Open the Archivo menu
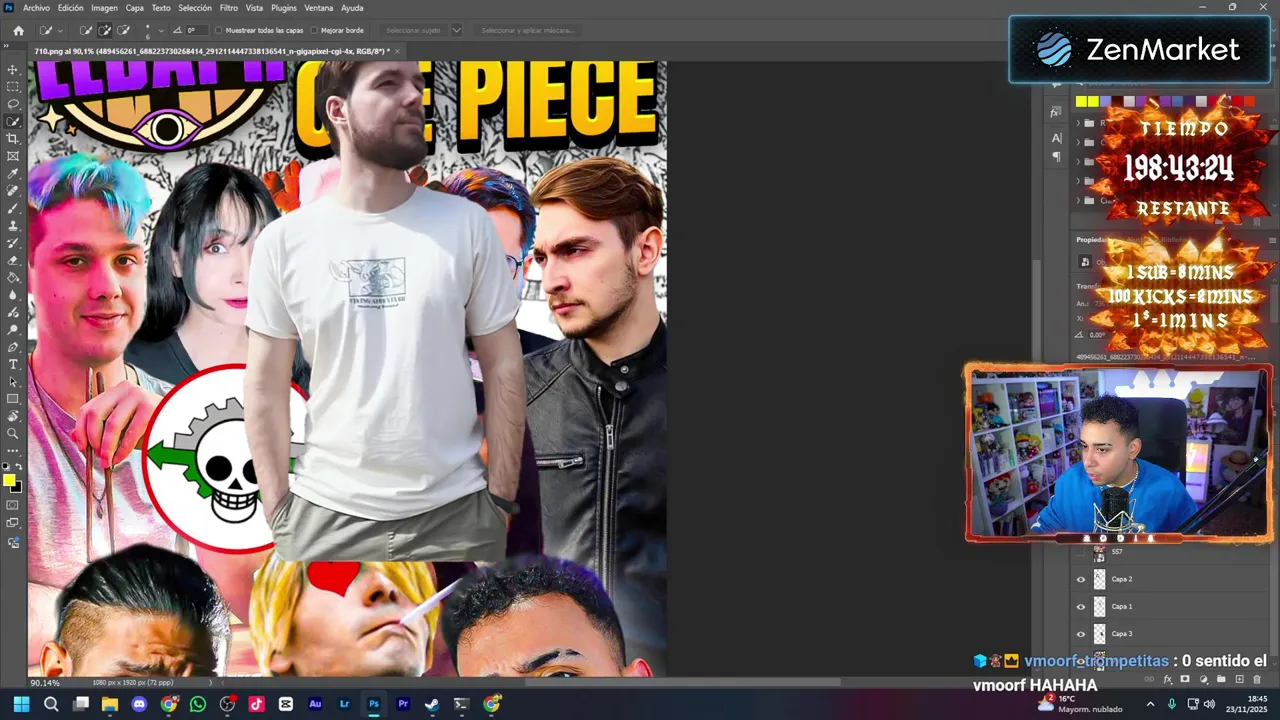This screenshot has height=720, width=1280. click(36, 7)
